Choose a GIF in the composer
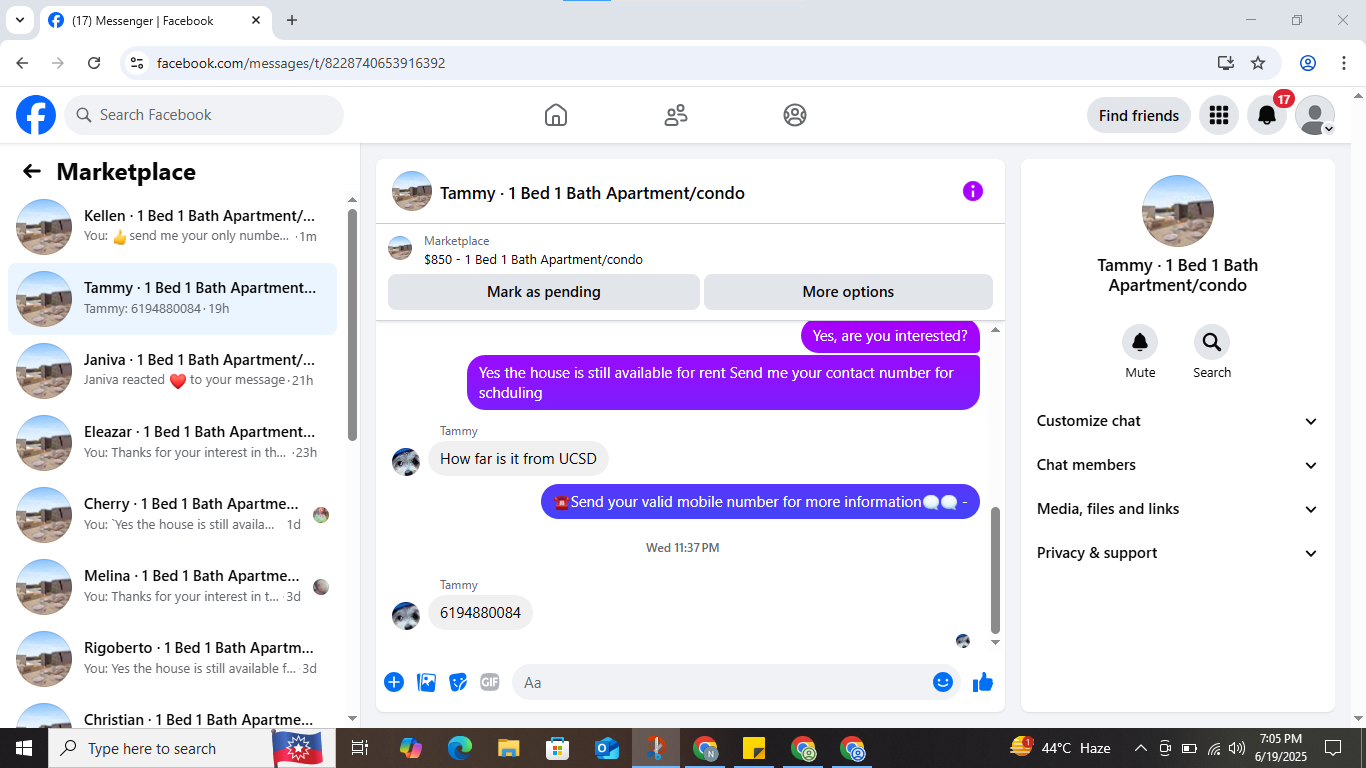 click(x=489, y=682)
